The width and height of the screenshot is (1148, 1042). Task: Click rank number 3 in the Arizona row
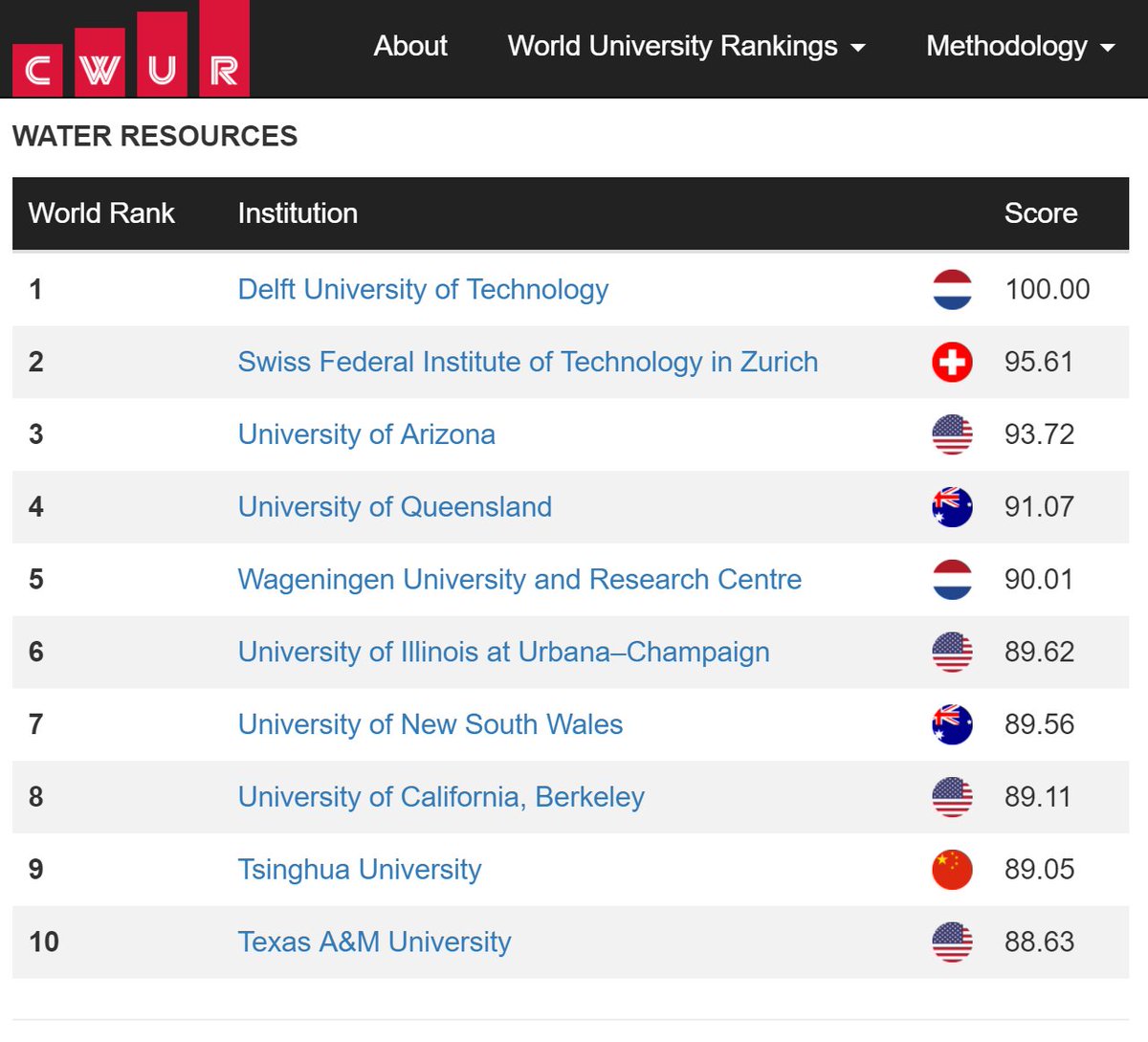tap(36, 434)
